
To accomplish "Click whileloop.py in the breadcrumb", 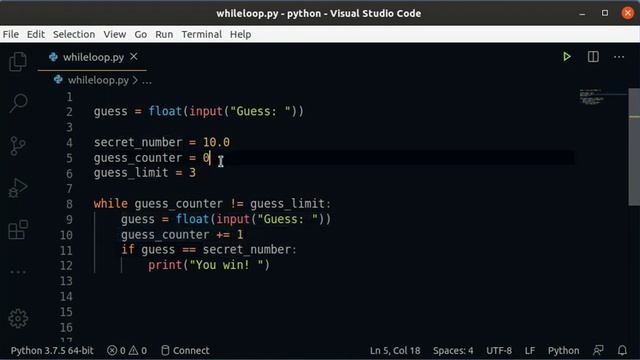I will (98, 80).
